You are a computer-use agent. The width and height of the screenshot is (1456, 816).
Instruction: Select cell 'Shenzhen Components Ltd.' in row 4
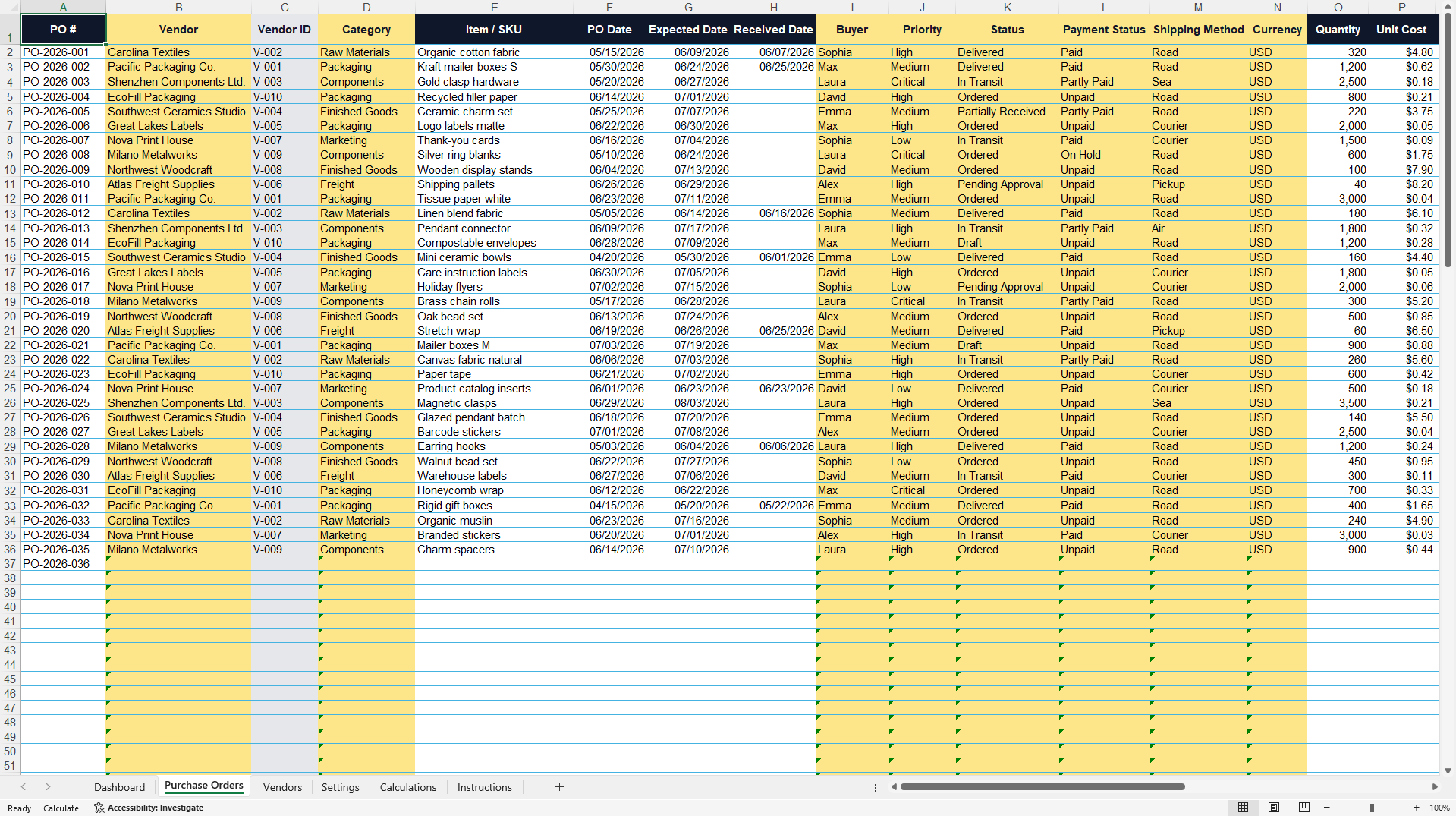tap(178, 82)
